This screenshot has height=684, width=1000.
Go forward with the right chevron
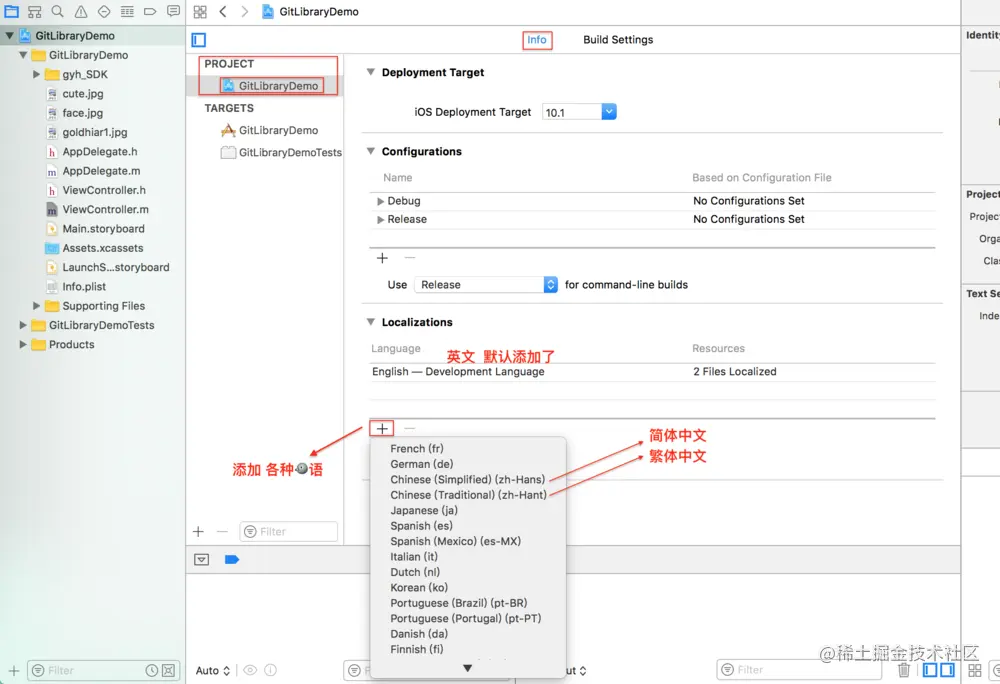pyautogui.click(x=244, y=11)
